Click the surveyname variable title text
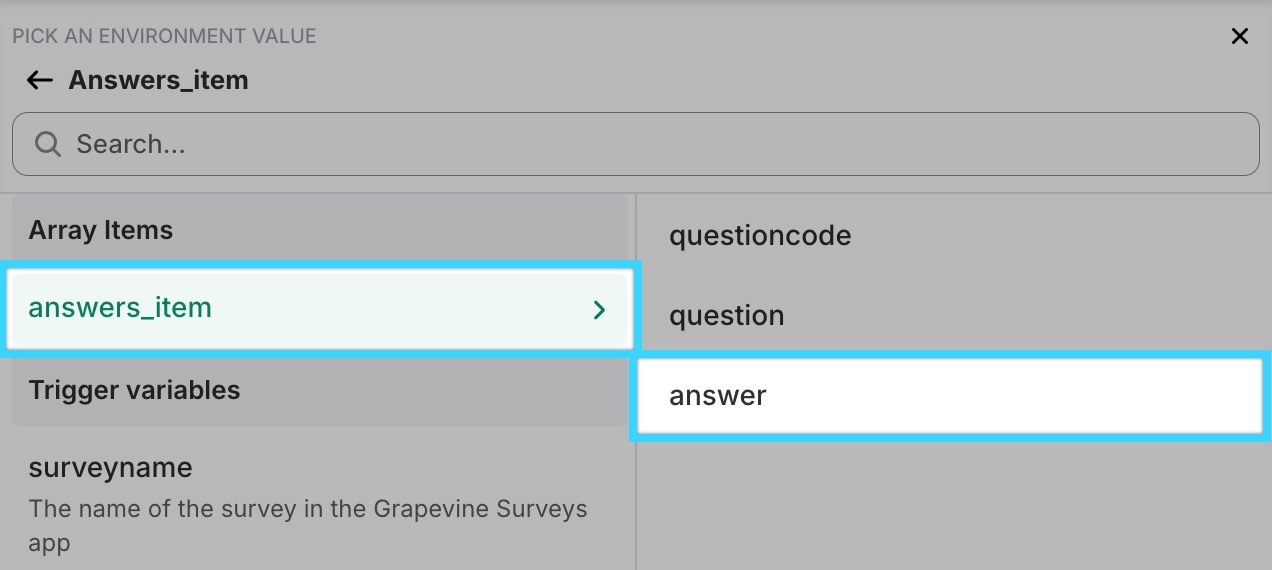Image resolution: width=1272 pixels, height=570 pixels. click(110, 468)
